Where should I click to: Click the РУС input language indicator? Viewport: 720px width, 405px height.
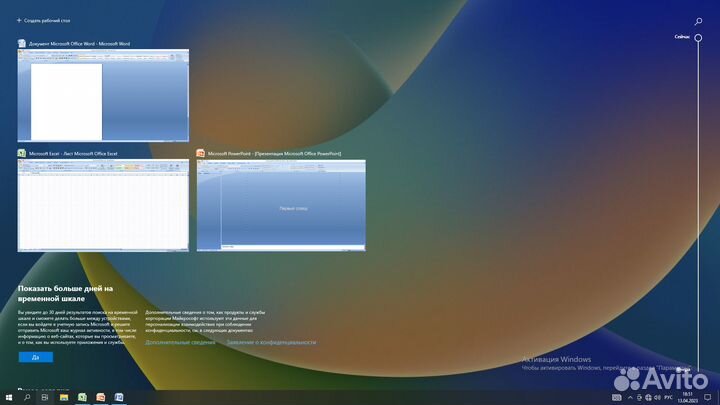pos(669,398)
